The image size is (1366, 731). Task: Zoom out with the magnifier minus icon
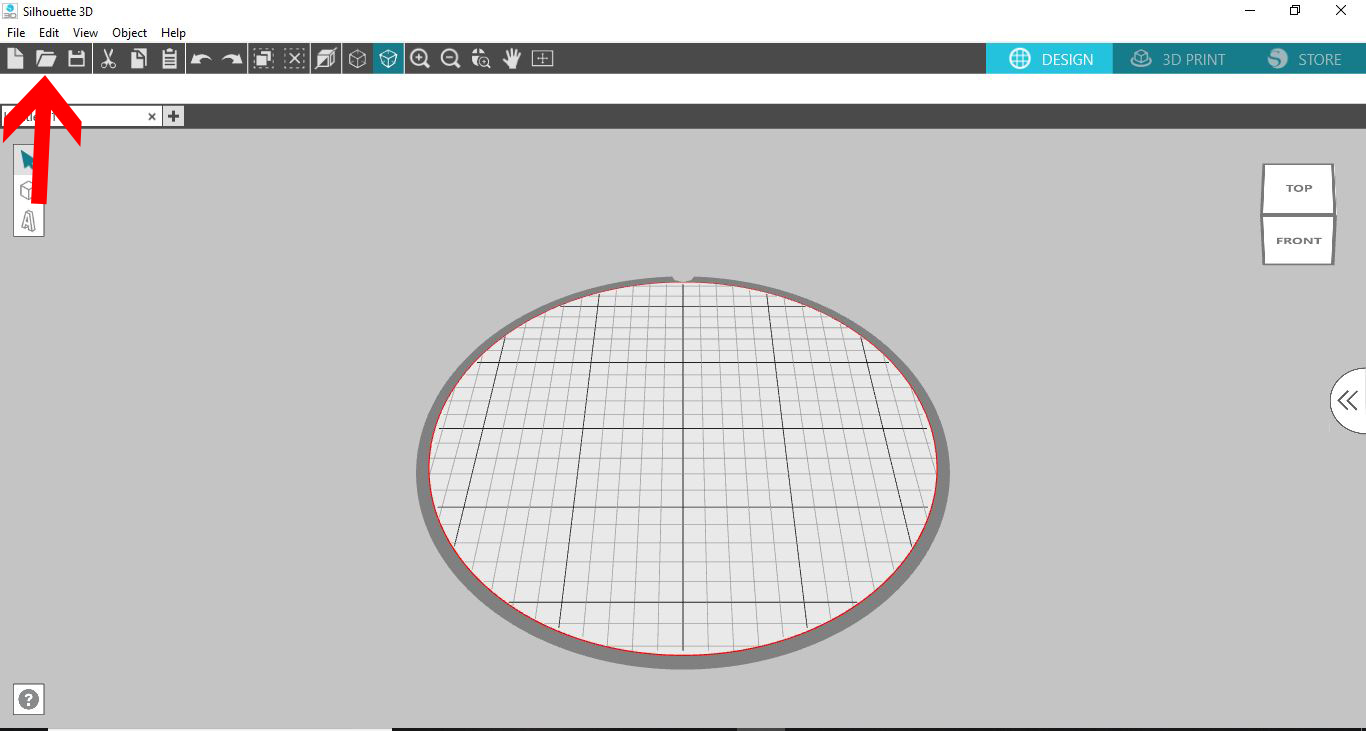tap(451, 59)
